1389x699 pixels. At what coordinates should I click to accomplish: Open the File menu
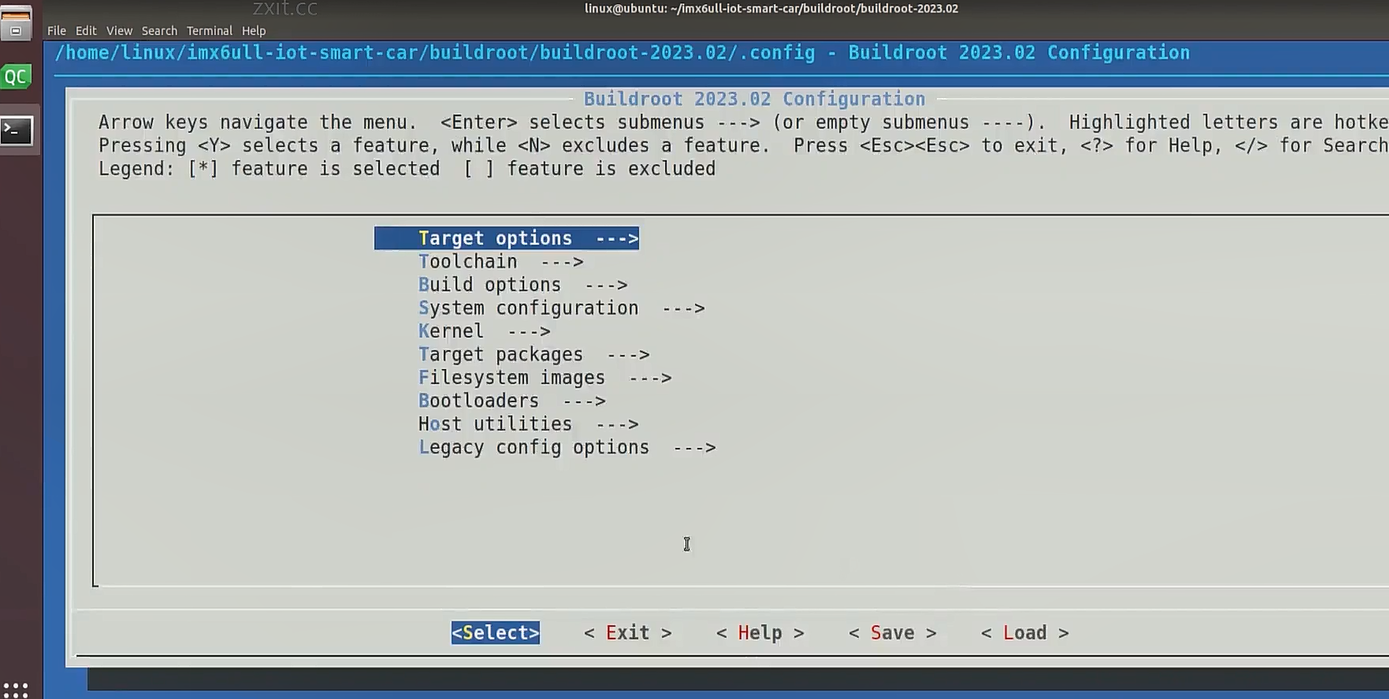[57, 31]
